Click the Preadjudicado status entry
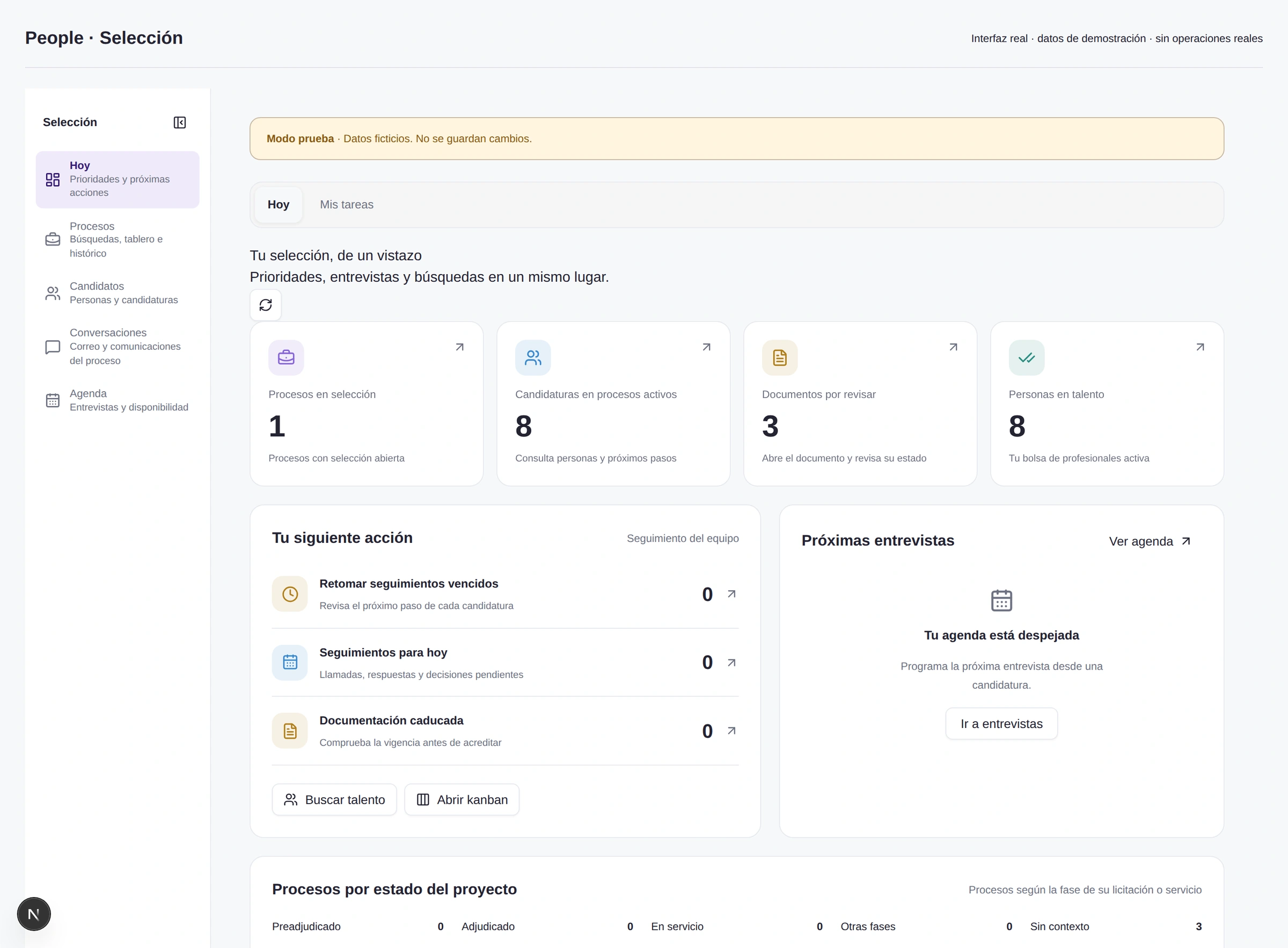 (x=357, y=926)
